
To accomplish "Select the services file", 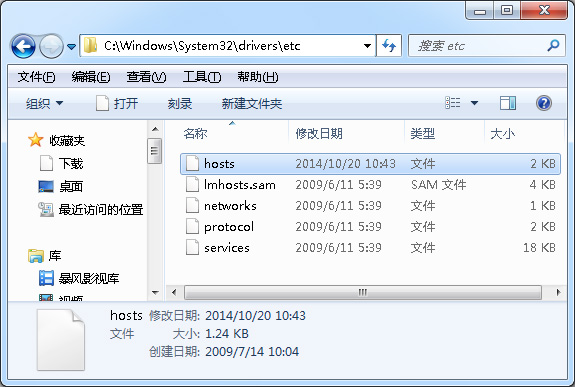I will tap(370, 248).
